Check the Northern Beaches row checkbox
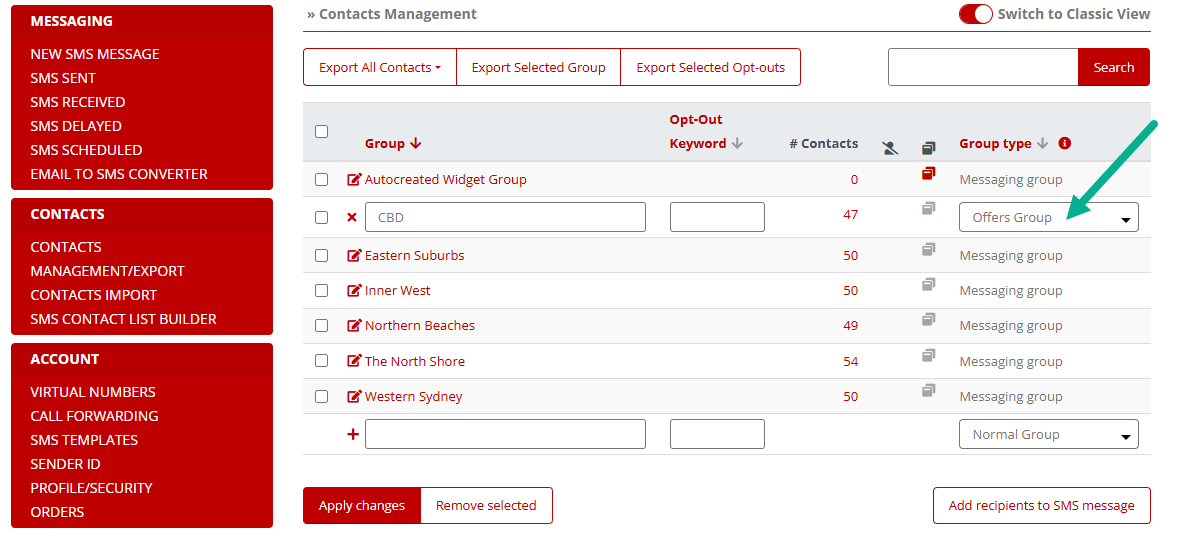This screenshot has height=547, width=1183. pos(321,326)
